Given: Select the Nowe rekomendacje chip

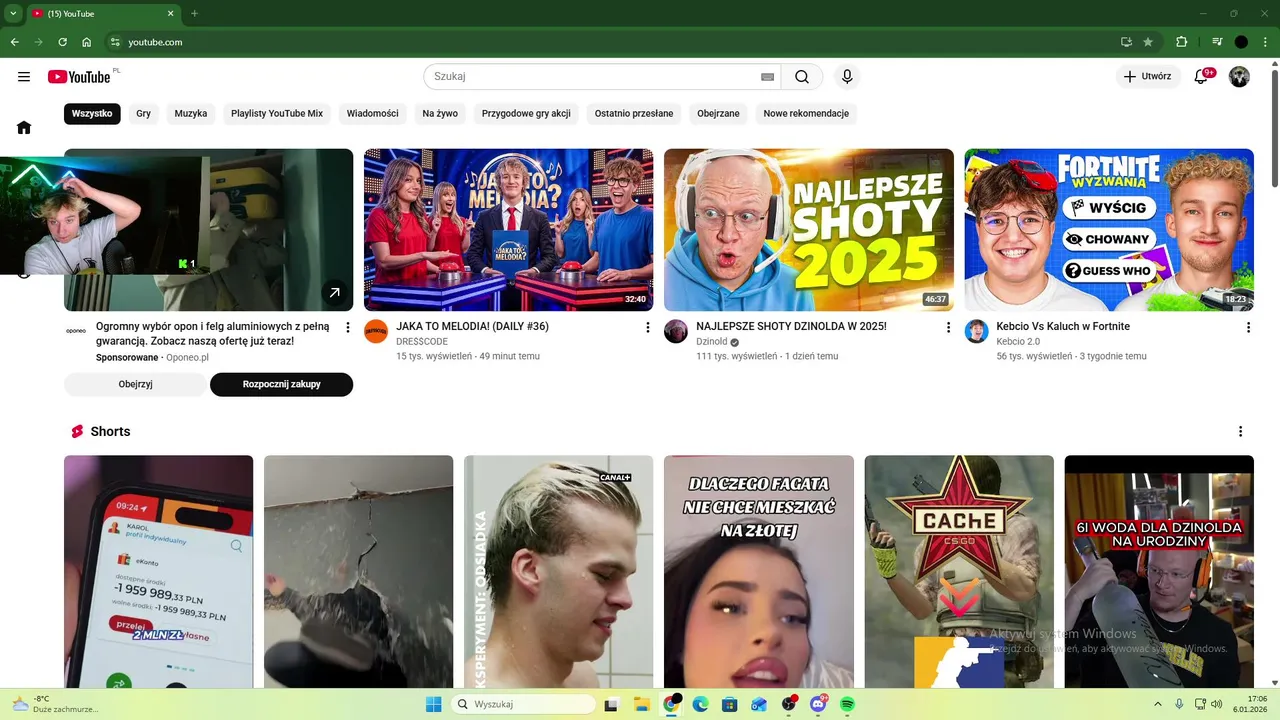Looking at the screenshot, I should point(806,114).
